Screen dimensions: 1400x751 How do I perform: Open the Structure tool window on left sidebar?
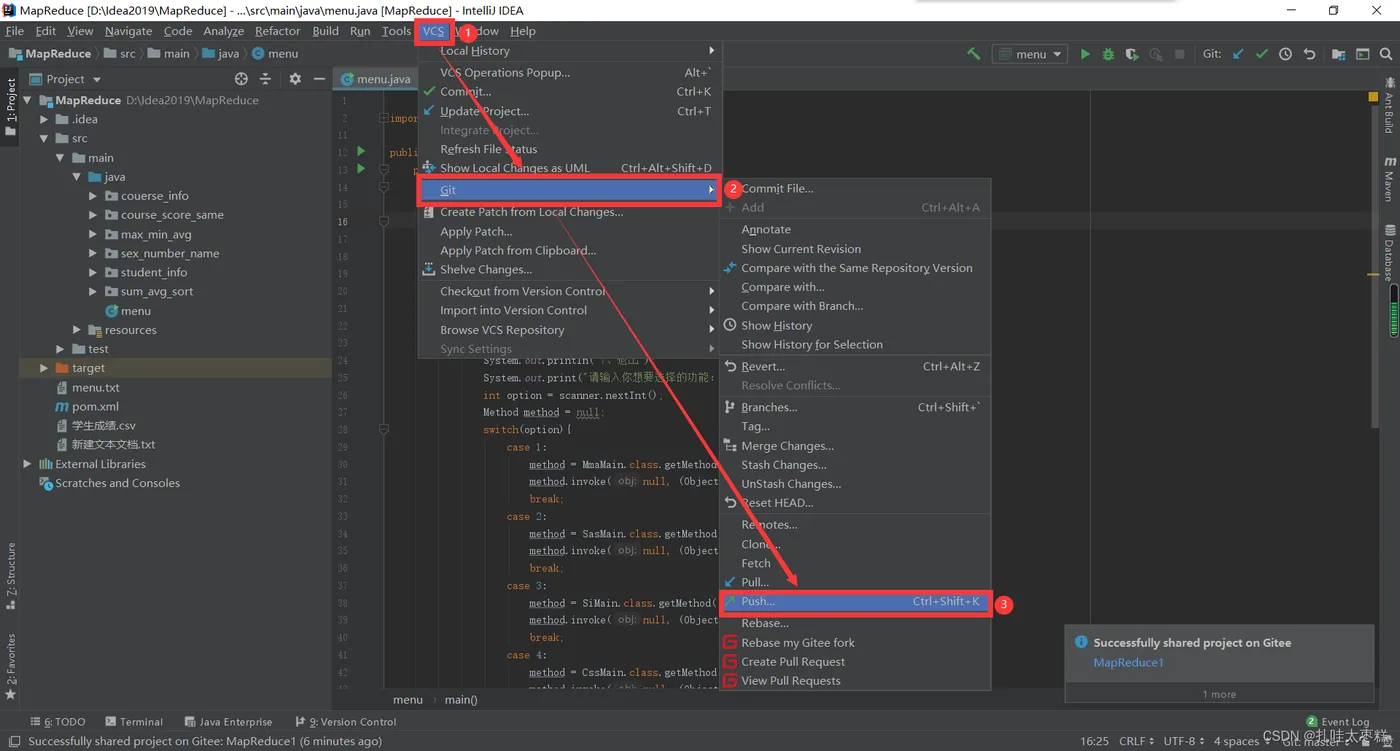10,576
